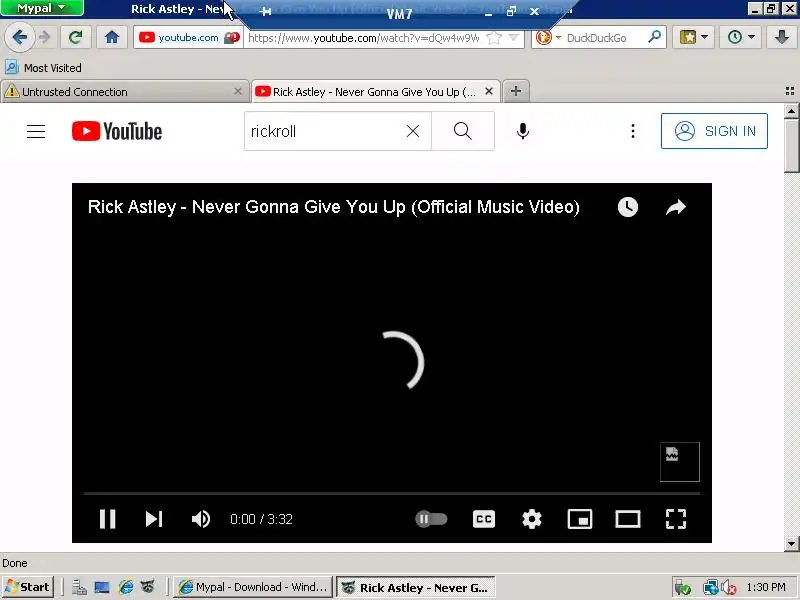Click the page scrollbar up arrow
The height and width of the screenshot is (600, 800).
(x=791, y=111)
